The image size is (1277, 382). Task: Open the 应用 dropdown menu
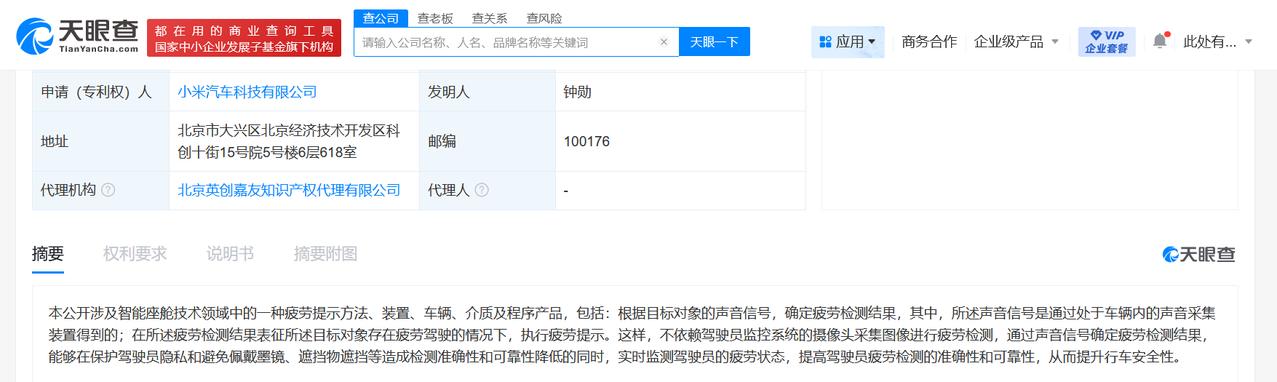click(x=847, y=42)
